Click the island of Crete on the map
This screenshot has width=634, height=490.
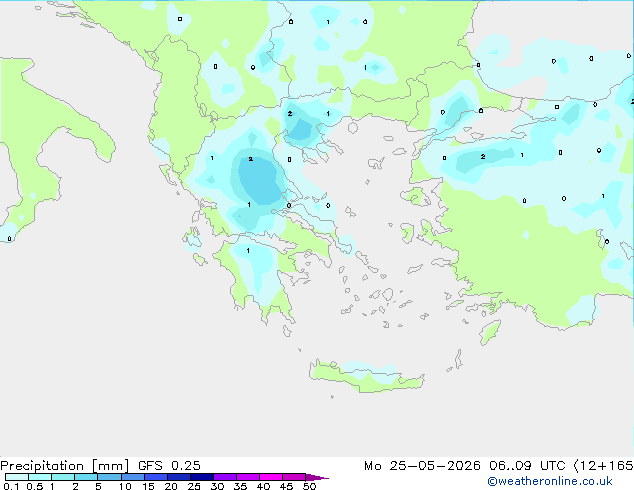coord(366,376)
